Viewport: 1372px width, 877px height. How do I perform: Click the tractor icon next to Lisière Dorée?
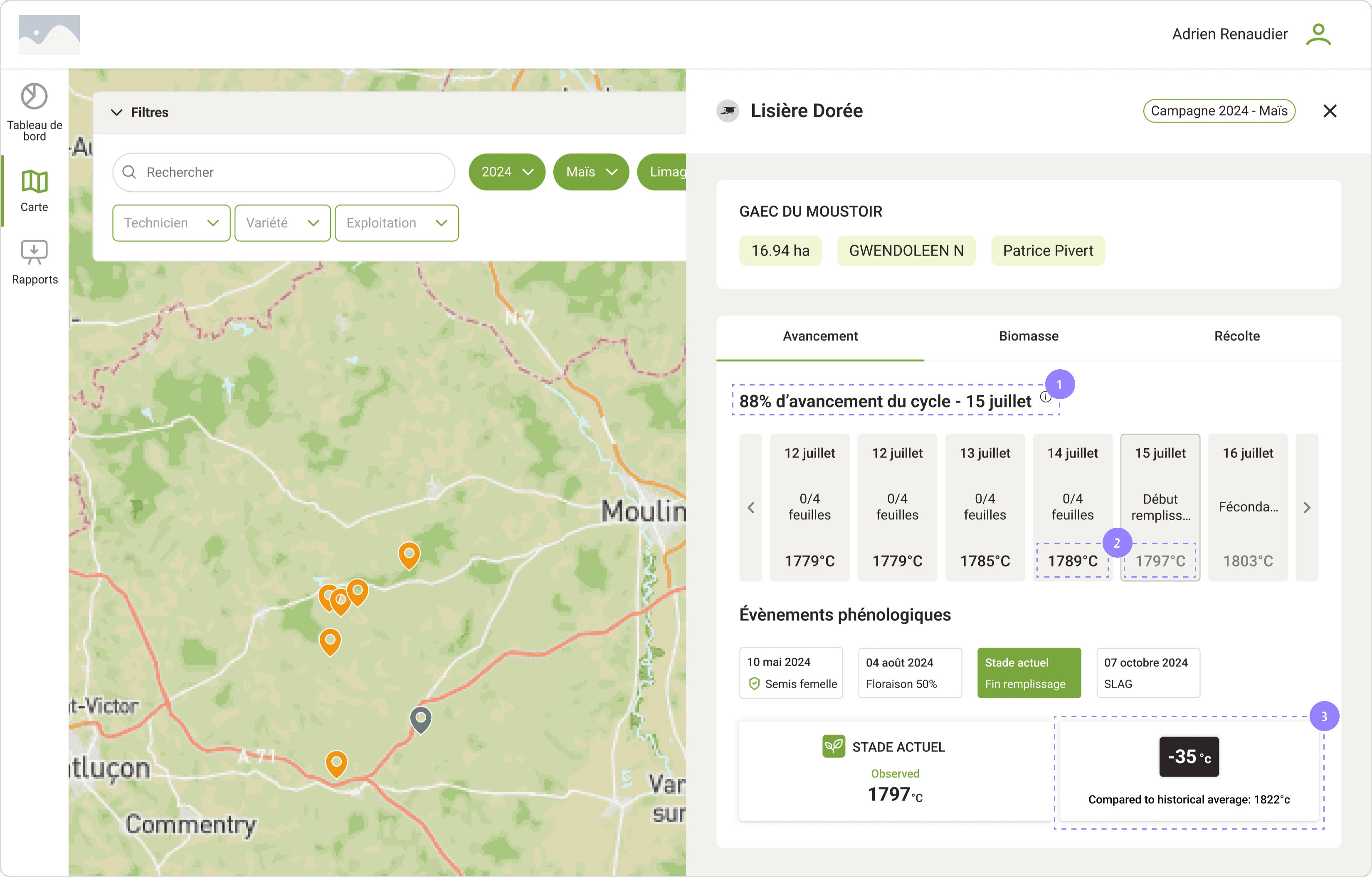point(728,111)
